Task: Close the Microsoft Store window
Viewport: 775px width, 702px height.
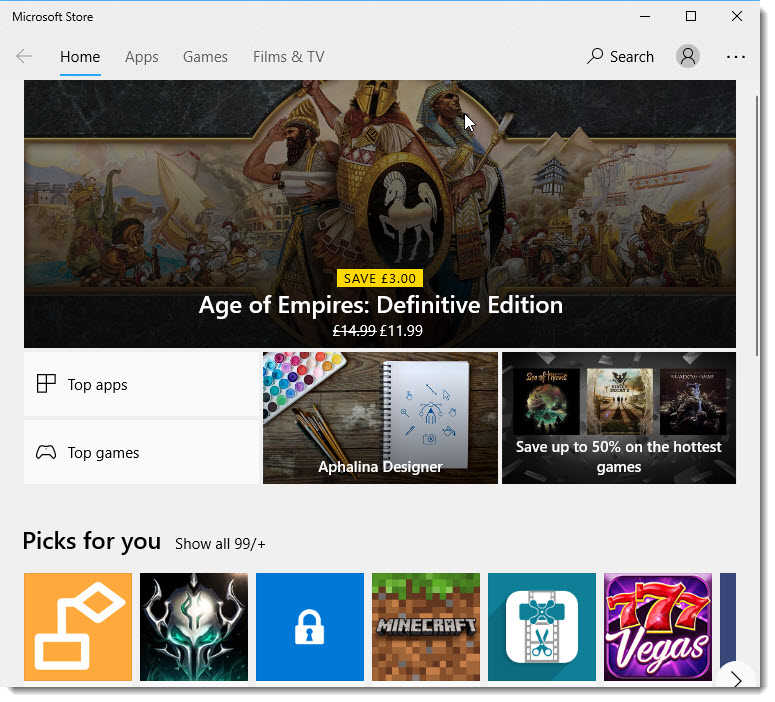Action: (x=736, y=16)
